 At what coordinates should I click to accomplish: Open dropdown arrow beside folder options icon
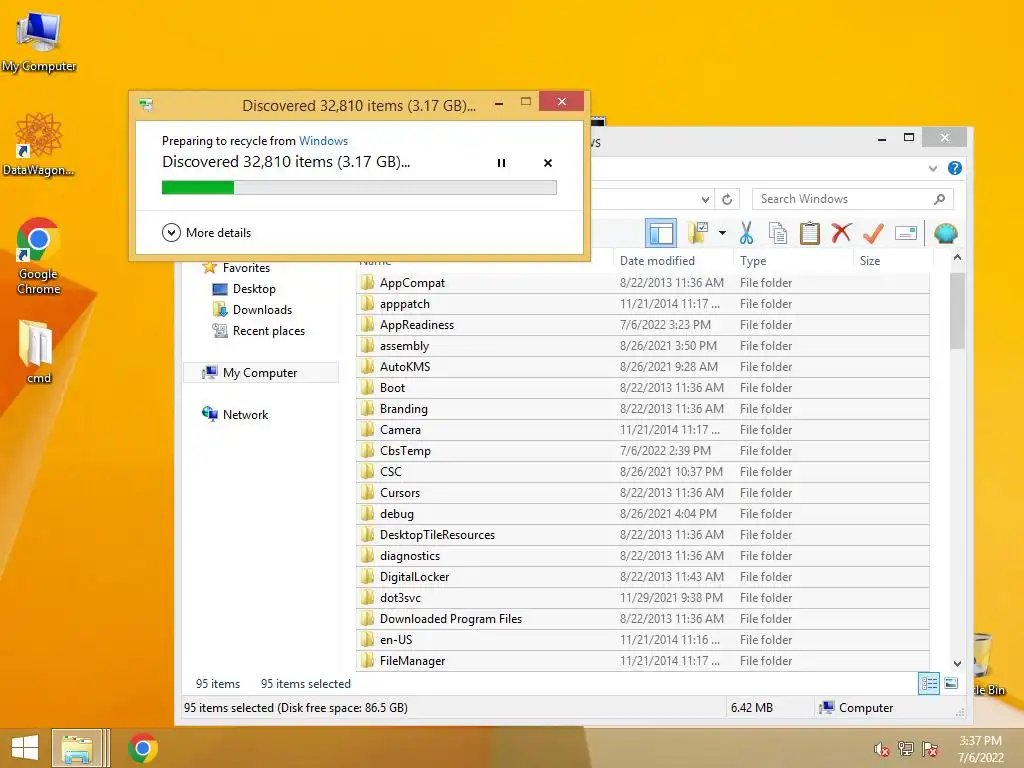click(722, 233)
